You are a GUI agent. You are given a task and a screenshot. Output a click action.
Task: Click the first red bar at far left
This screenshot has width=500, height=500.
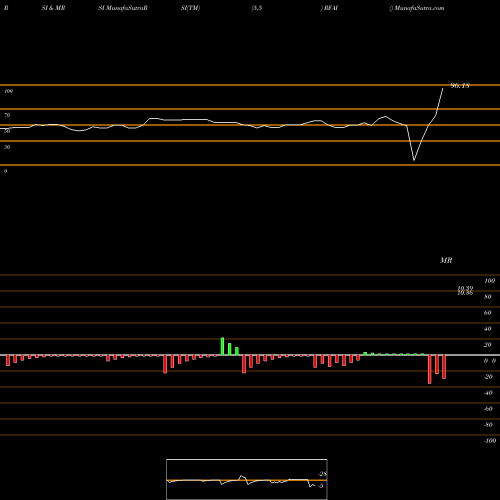(8, 360)
